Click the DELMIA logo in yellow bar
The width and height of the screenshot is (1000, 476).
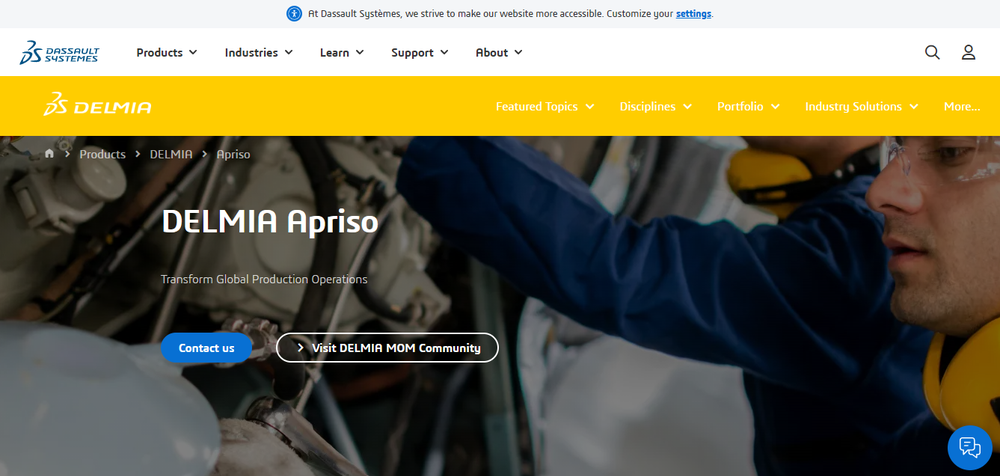[97, 105]
